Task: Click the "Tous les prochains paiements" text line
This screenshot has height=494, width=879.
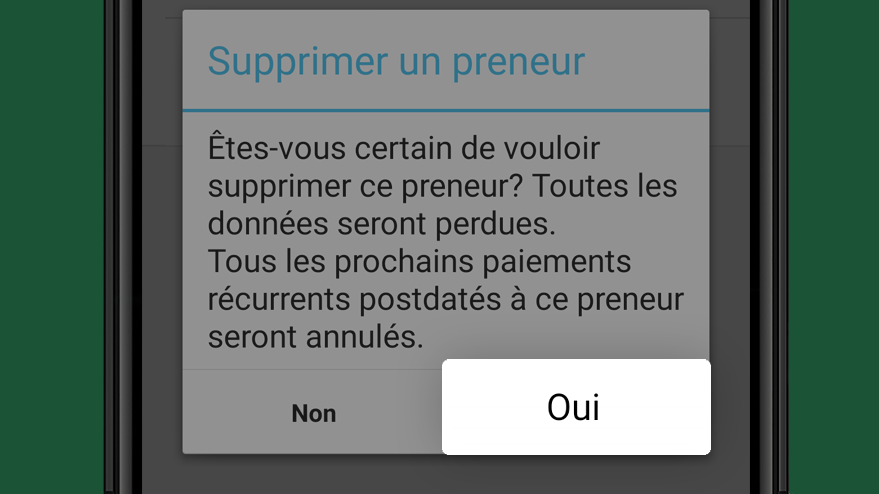Action: click(x=419, y=261)
